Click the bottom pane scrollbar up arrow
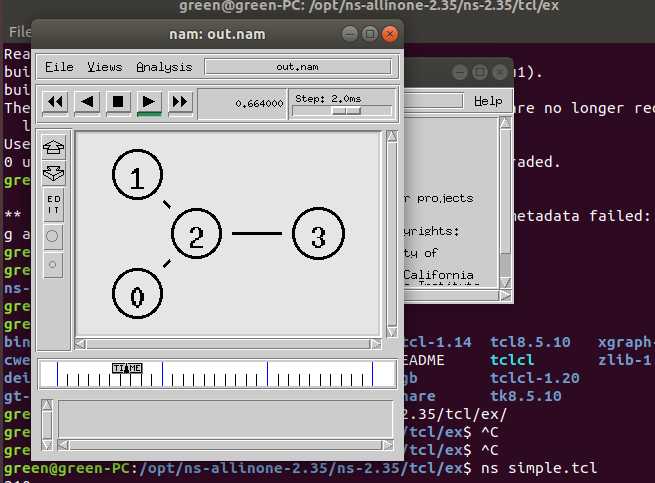The image size is (655, 483). click(47, 405)
